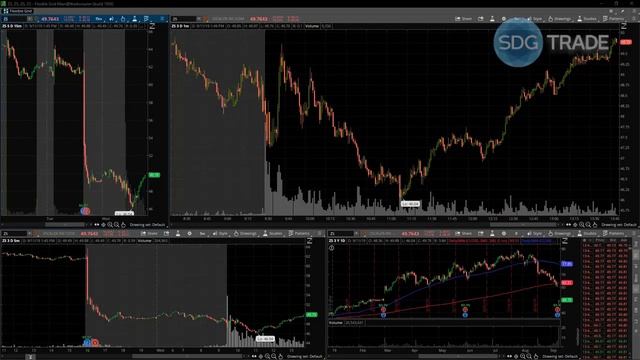Click zoom-in magnifier below top-right chart

[x=582, y=225]
